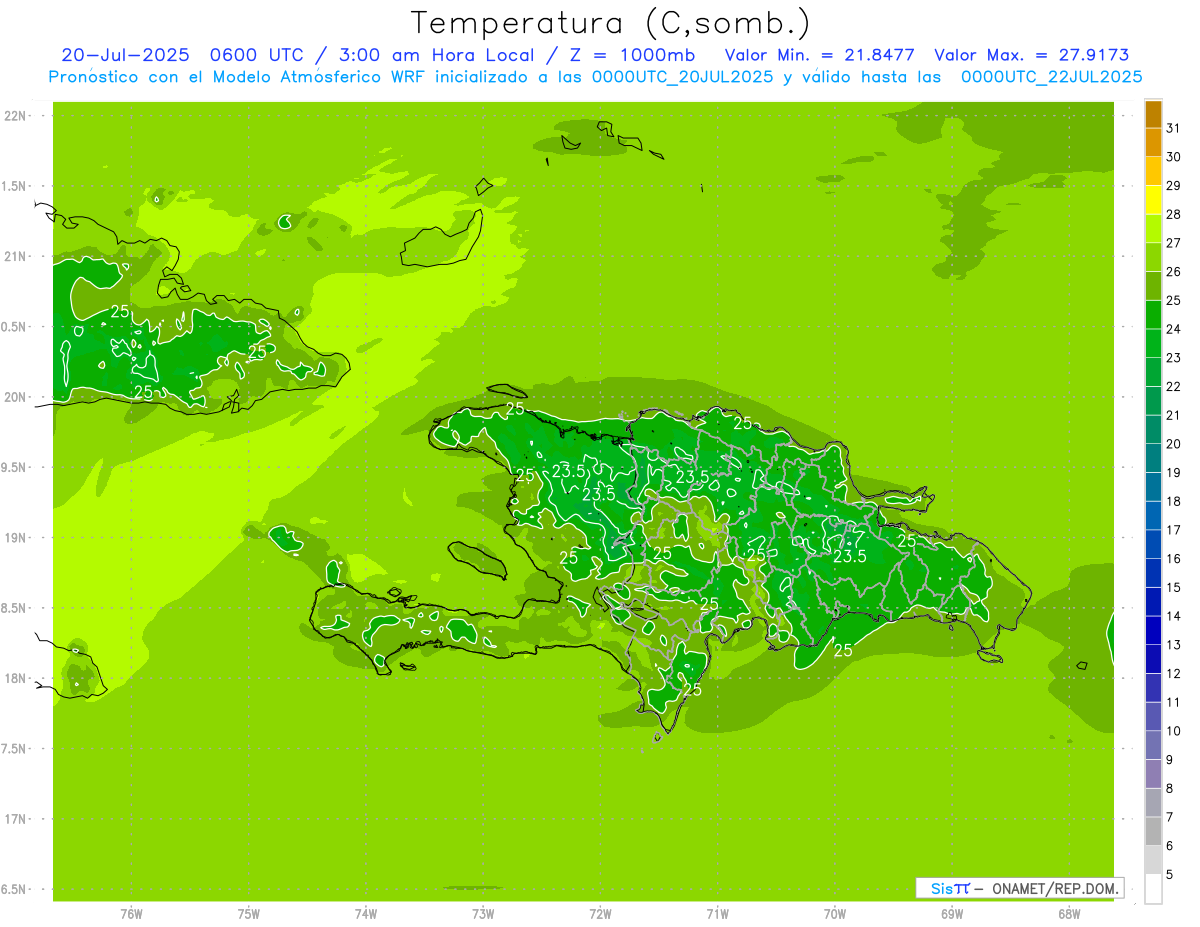The image size is (1200, 927).
Task: Click the colorbar label "5"
Action: pos(1170,874)
